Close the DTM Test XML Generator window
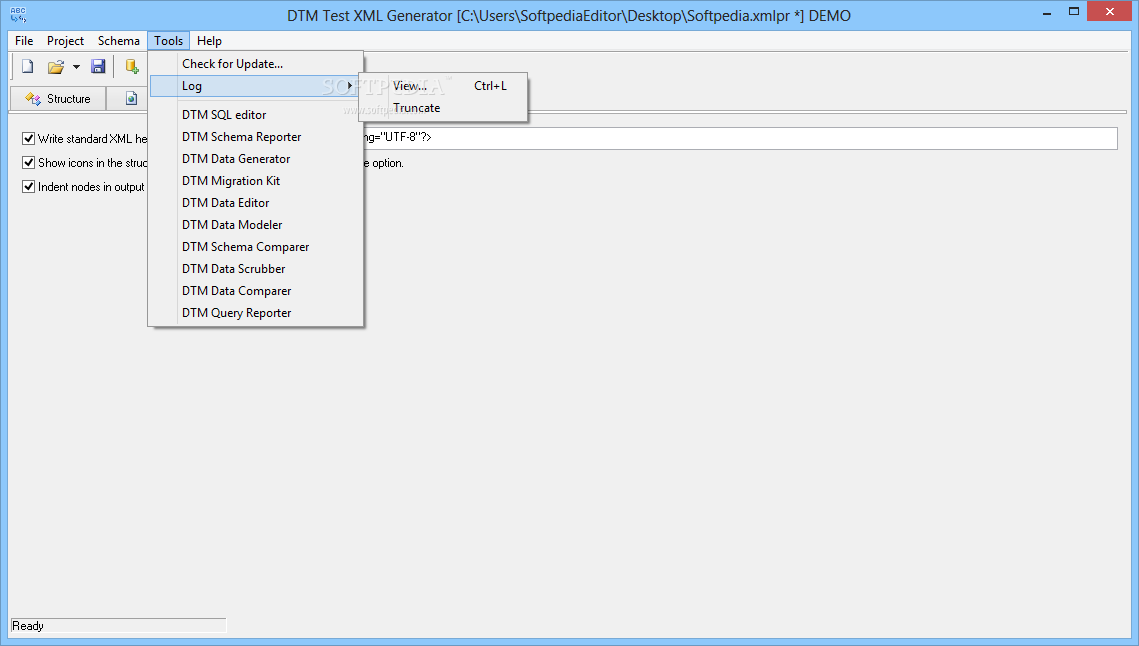The height and width of the screenshot is (646, 1139). (x=1109, y=12)
